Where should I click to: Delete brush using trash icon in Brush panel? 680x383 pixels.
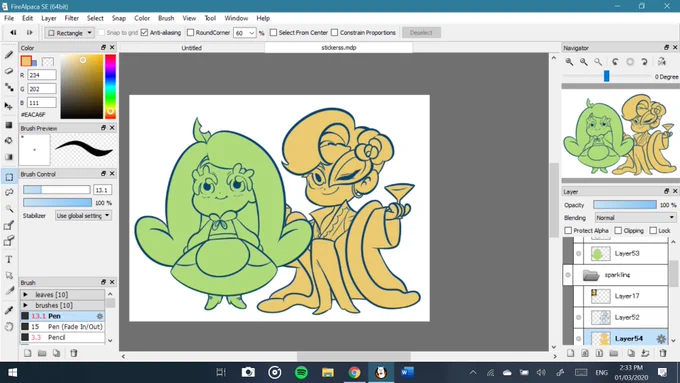(x=74, y=353)
